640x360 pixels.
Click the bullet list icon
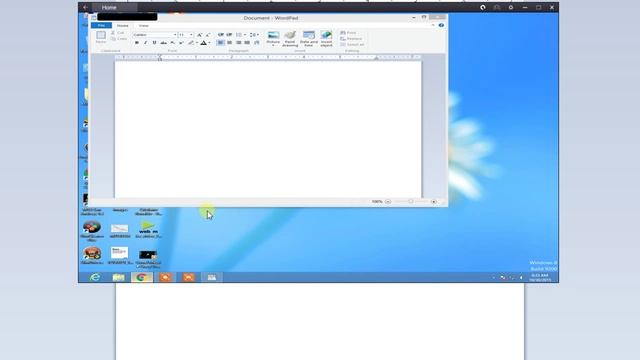coord(239,35)
